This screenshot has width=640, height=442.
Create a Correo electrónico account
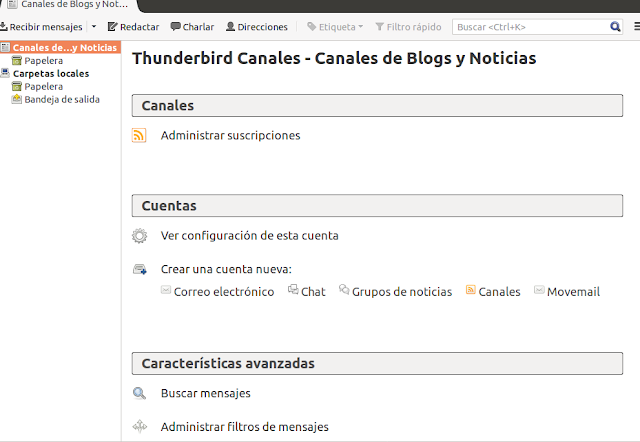coord(224,292)
